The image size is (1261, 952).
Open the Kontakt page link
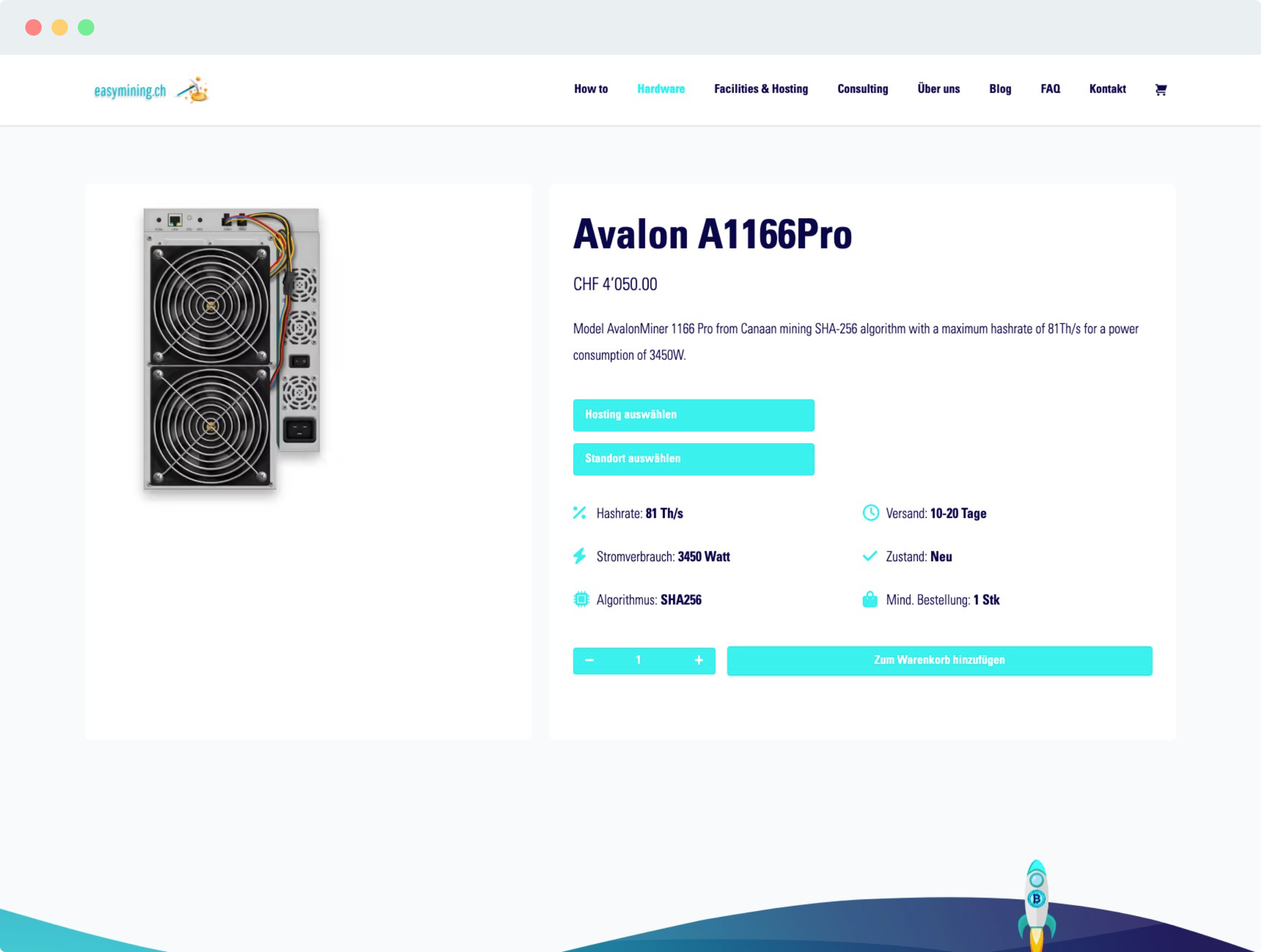(x=1107, y=89)
